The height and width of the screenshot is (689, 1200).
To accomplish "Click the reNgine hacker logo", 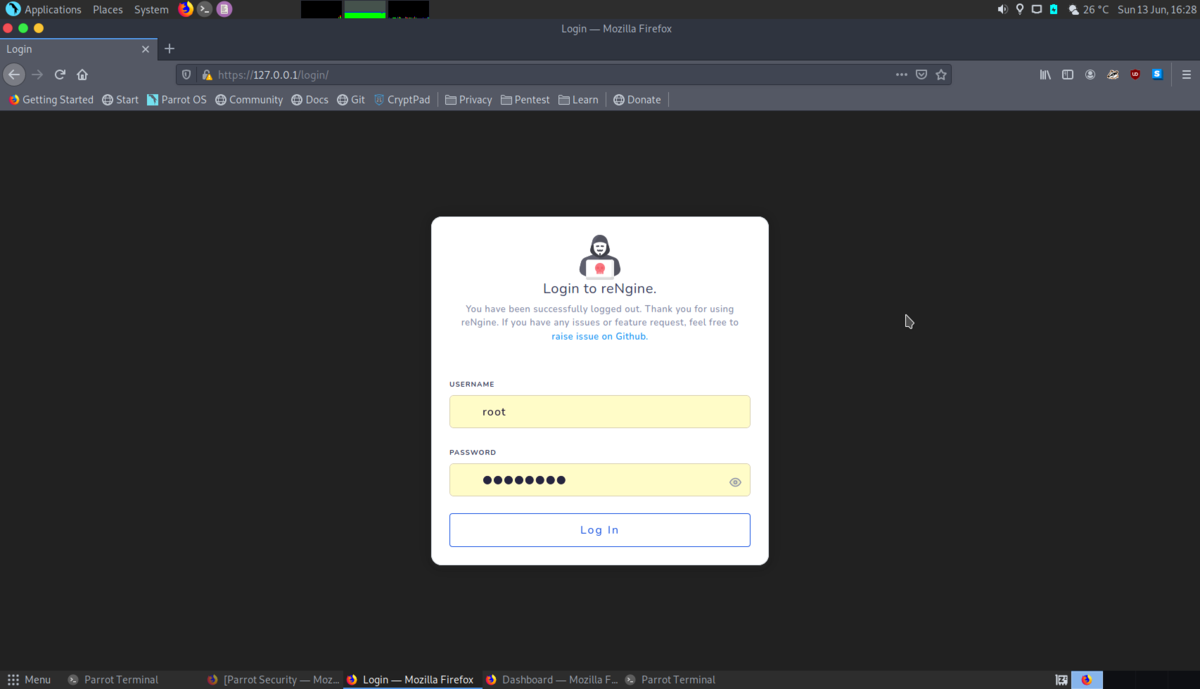I will 600,256.
